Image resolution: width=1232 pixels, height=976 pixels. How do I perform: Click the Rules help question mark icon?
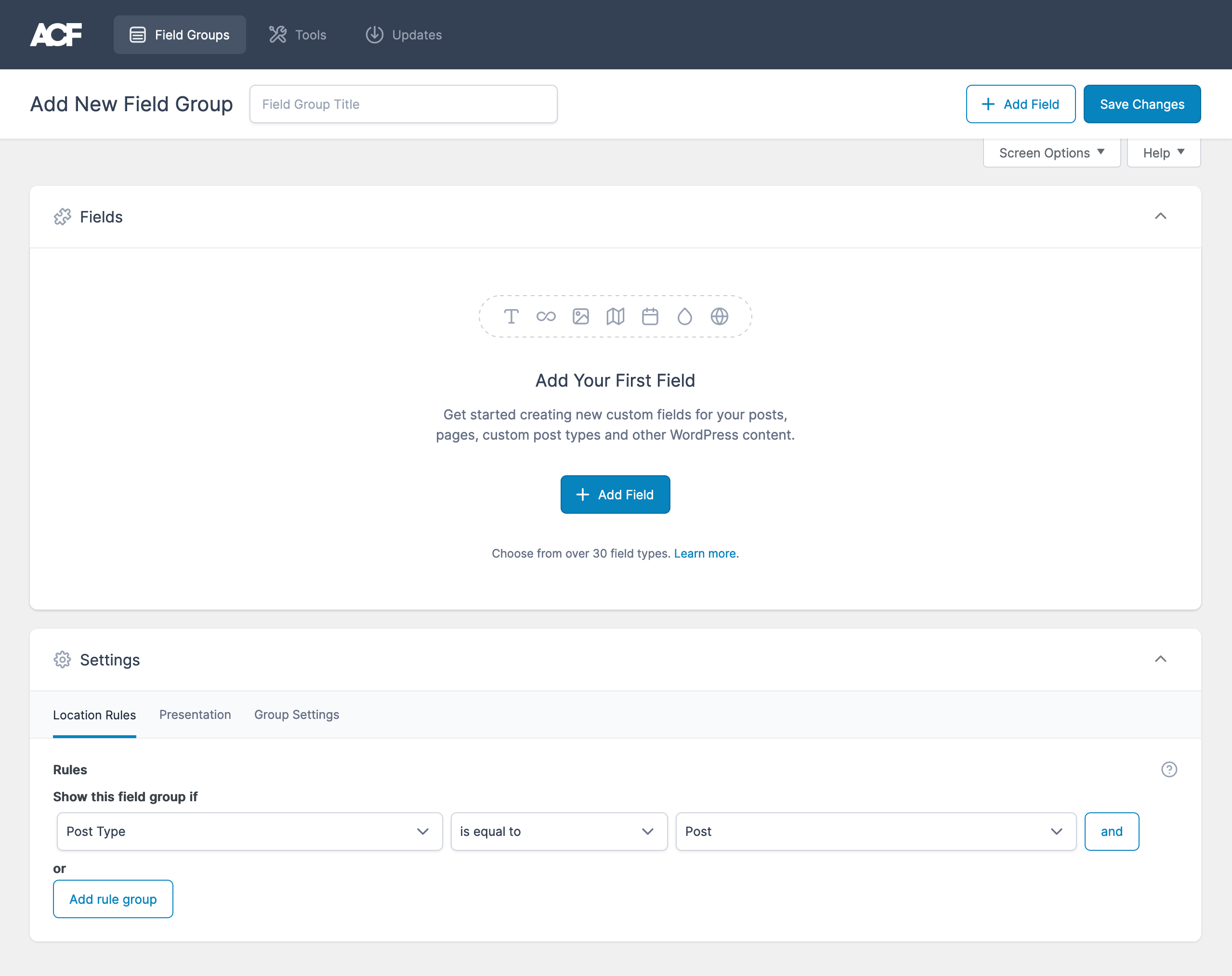pos(1168,769)
